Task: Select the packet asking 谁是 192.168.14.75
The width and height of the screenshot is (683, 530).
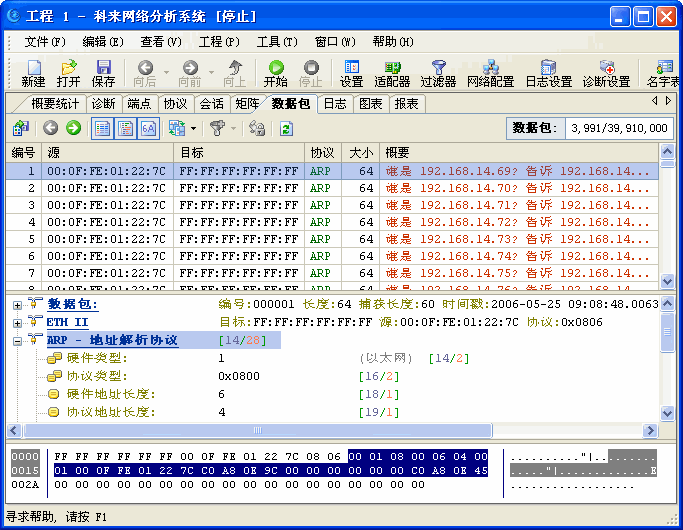Action: coord(332,273)
